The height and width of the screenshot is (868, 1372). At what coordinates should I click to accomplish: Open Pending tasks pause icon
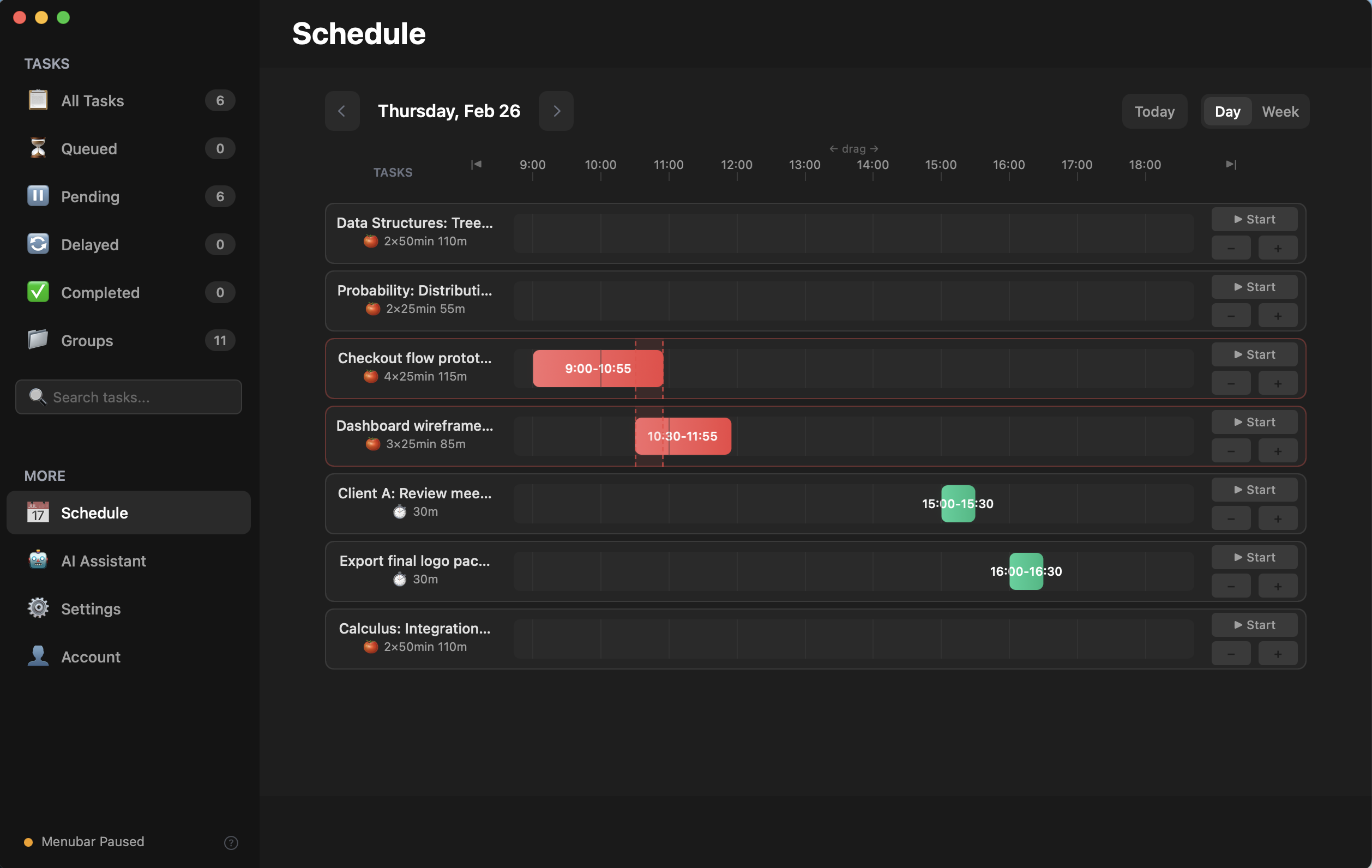(x=38, y=196)
